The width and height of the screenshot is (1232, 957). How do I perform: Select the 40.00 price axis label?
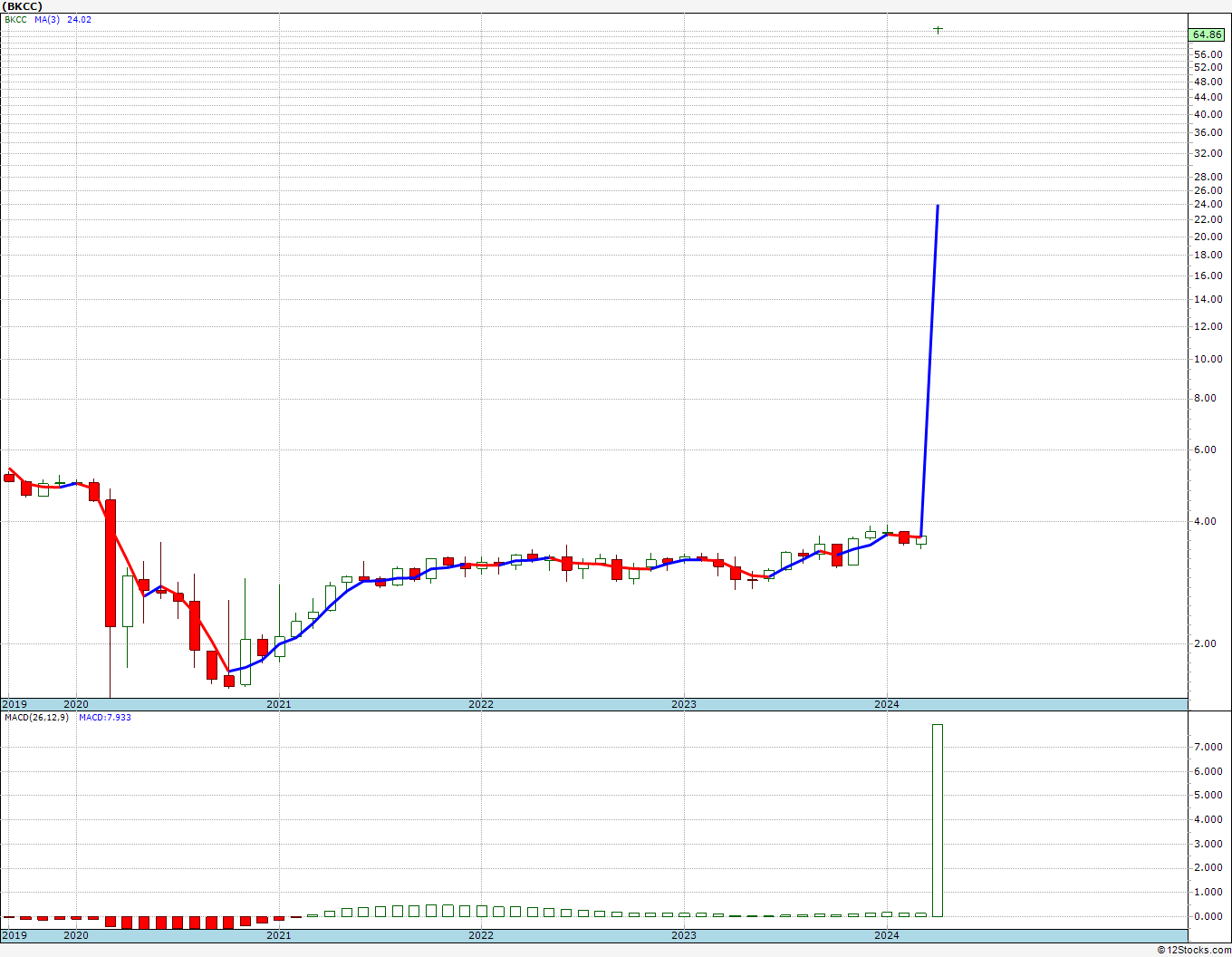pos(1208,114)
